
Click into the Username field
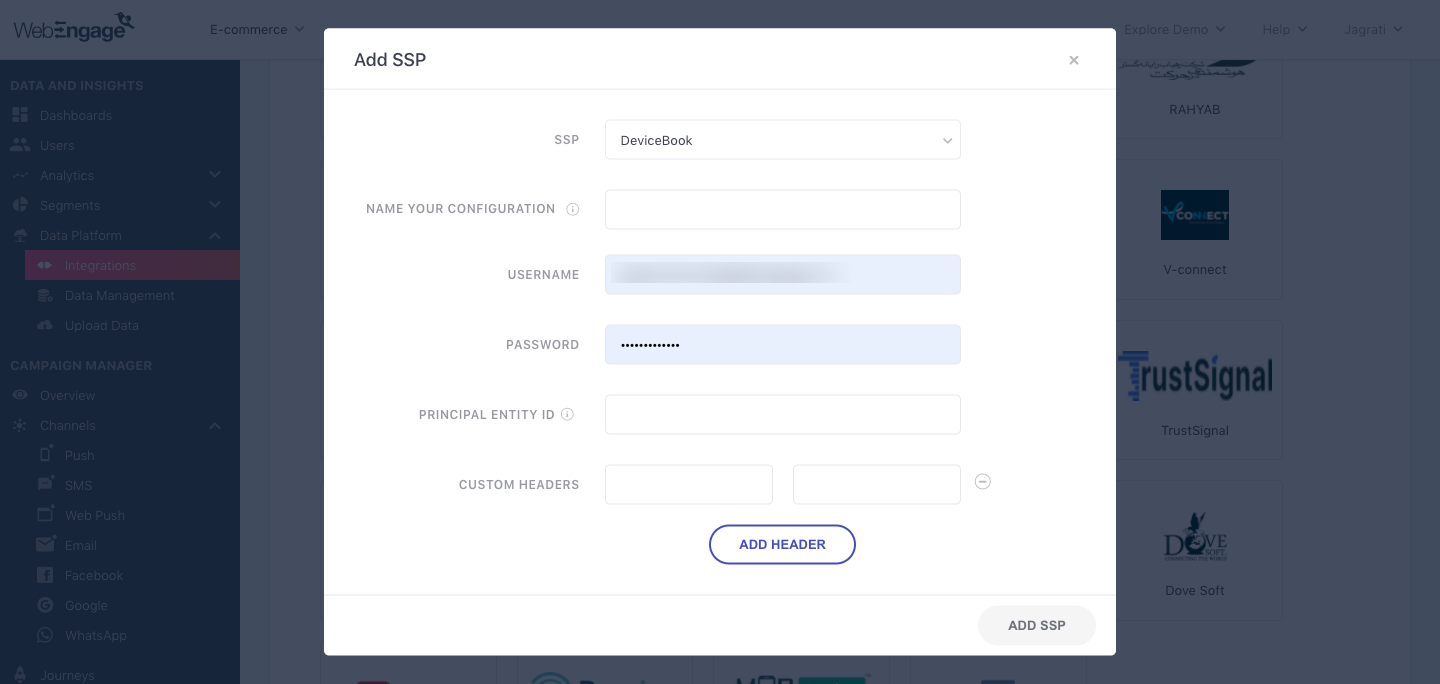point(783,275)
